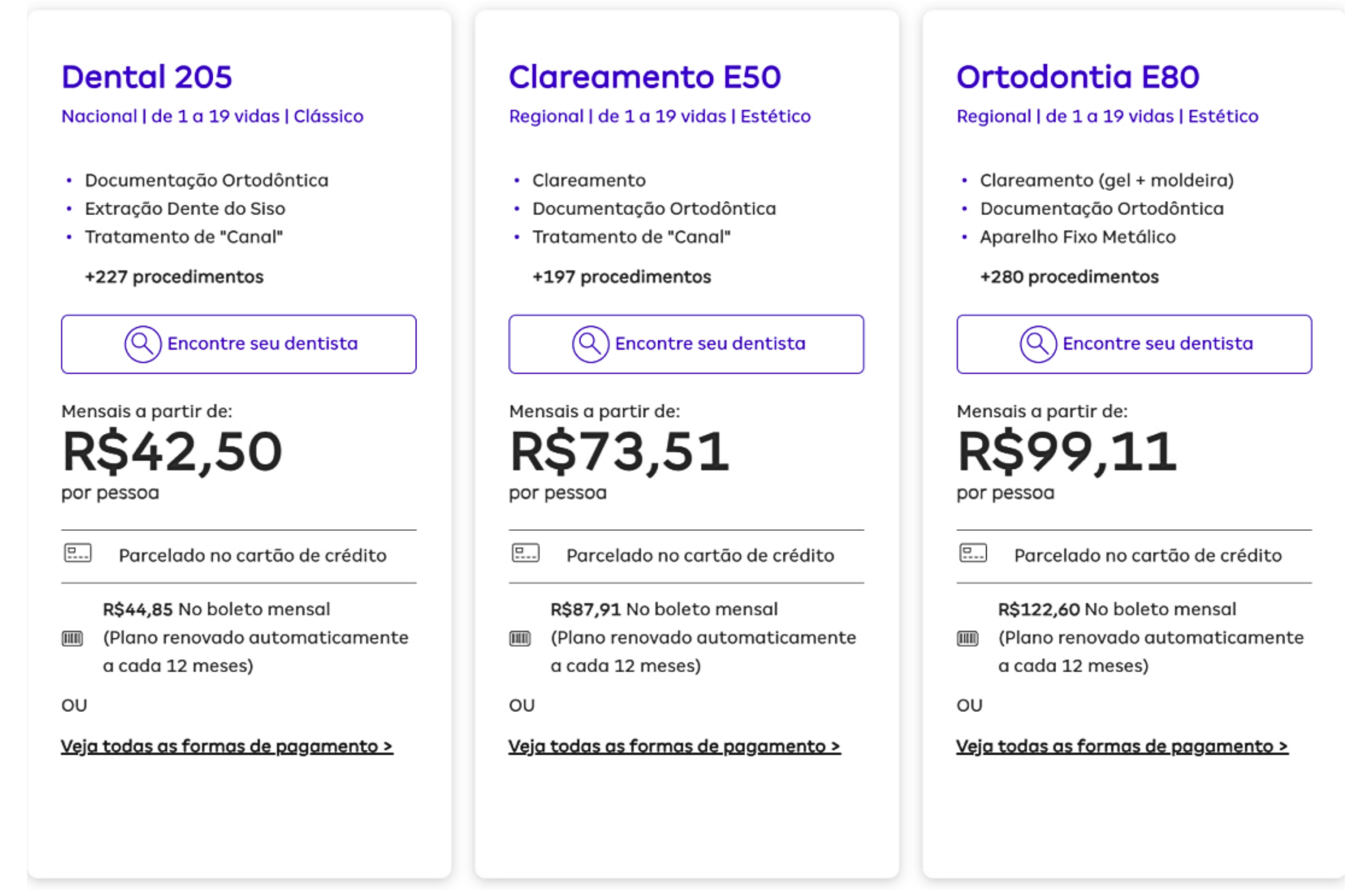Find a dentist for Dental 205 plan

pyautogui.click(x=239, y=344)
